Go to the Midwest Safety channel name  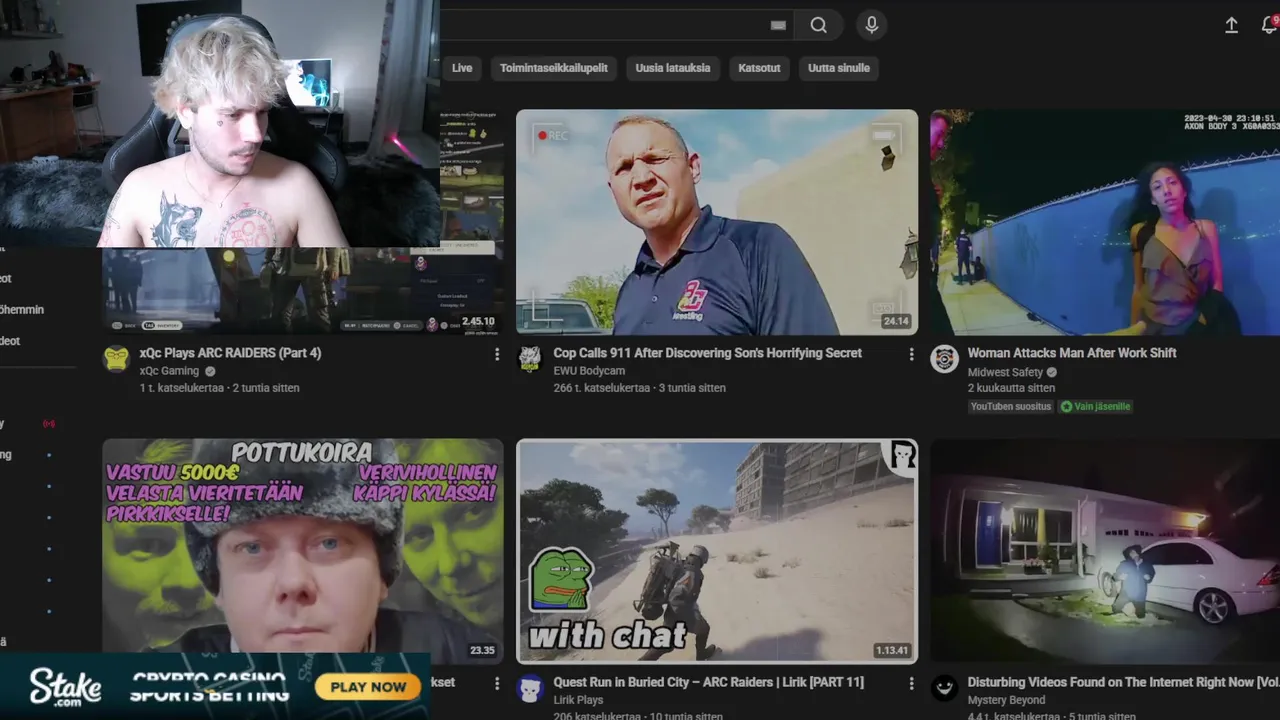1005,371
